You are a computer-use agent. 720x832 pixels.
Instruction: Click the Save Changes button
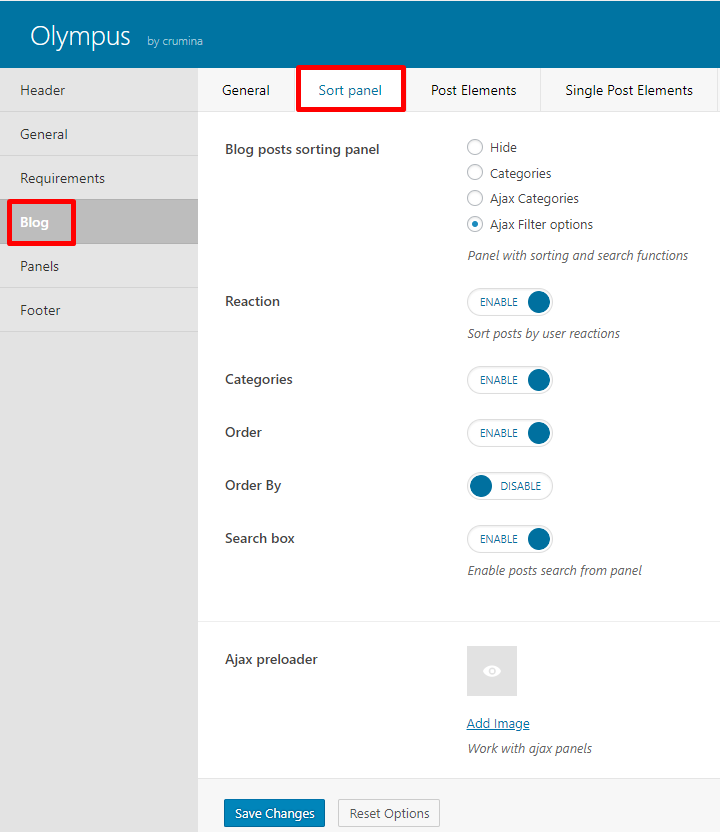coord(274,813)
